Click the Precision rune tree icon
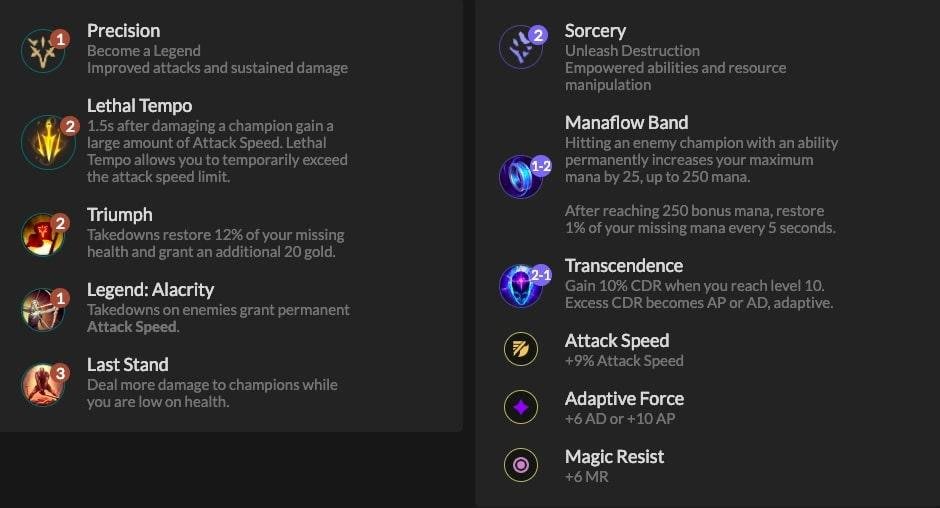940x508 pixels. tap(43, 50)
